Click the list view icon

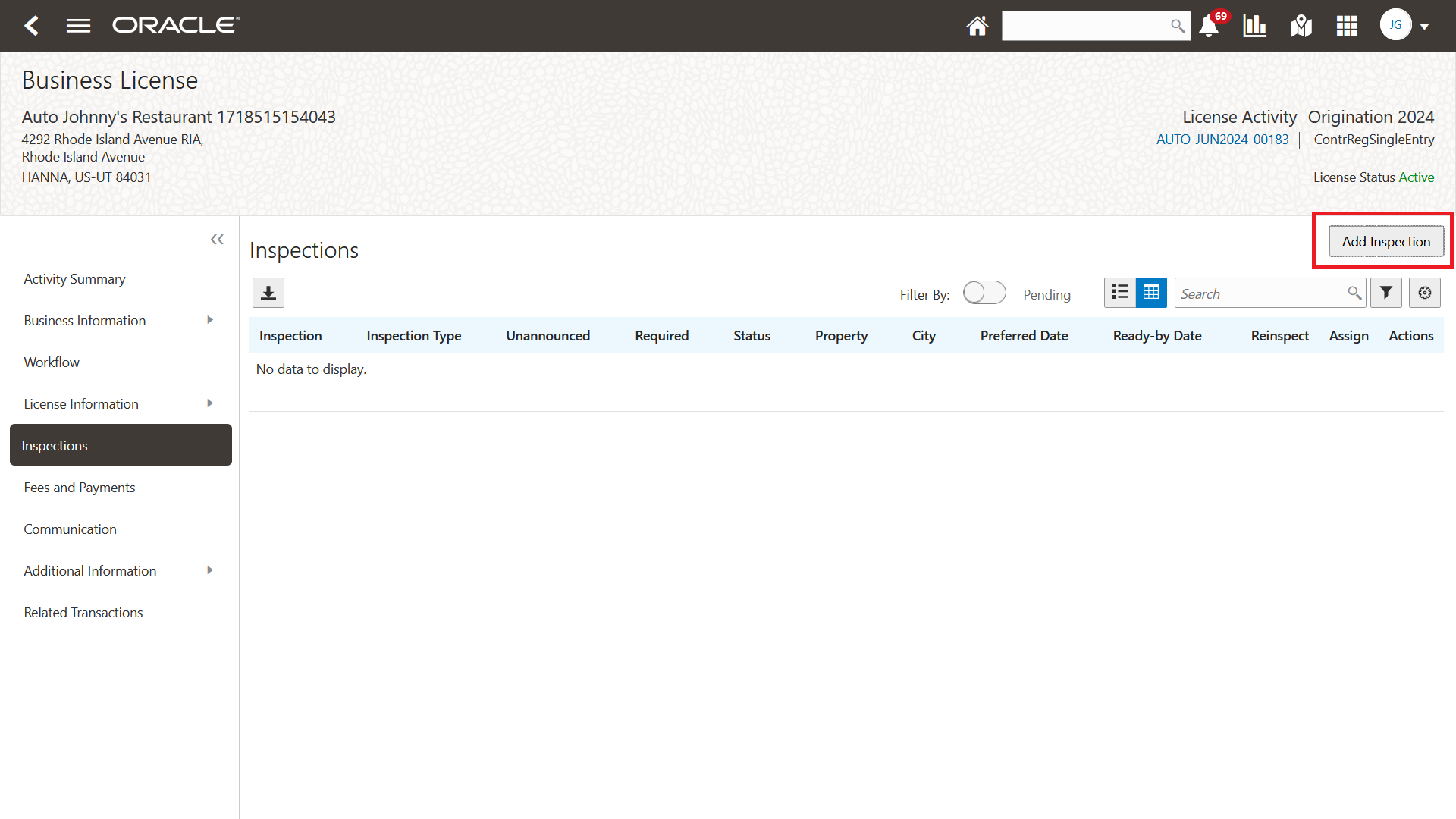[x=1120, y=293]
